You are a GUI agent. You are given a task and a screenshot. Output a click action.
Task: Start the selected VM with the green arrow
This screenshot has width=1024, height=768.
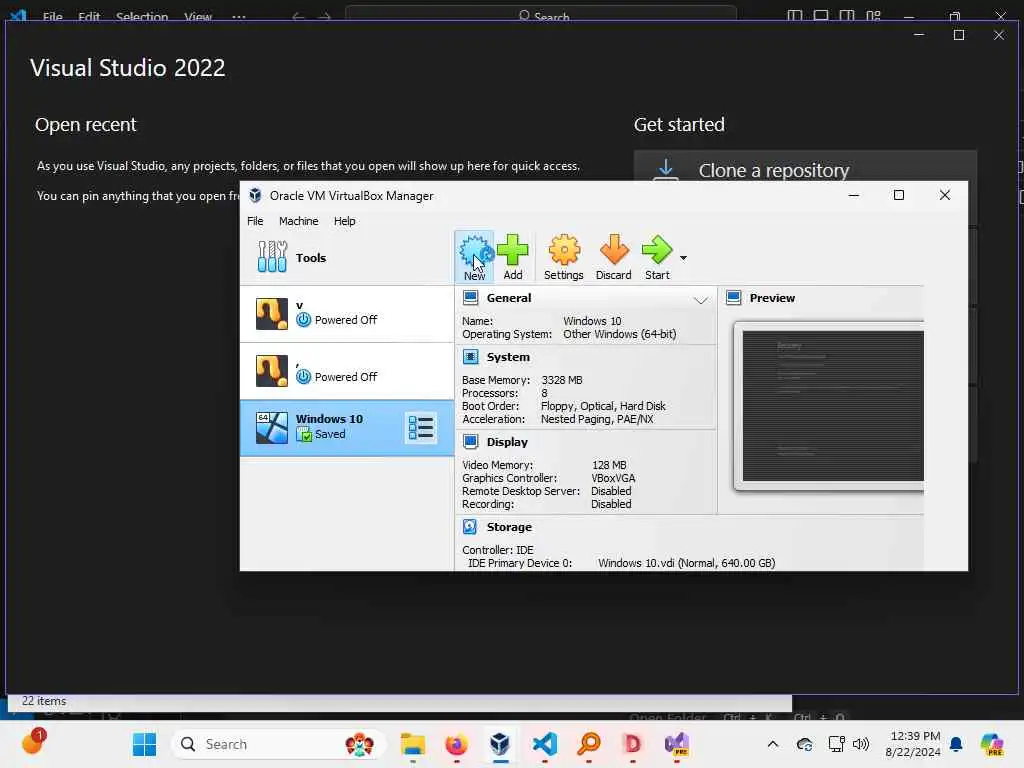tap(657, 257)
